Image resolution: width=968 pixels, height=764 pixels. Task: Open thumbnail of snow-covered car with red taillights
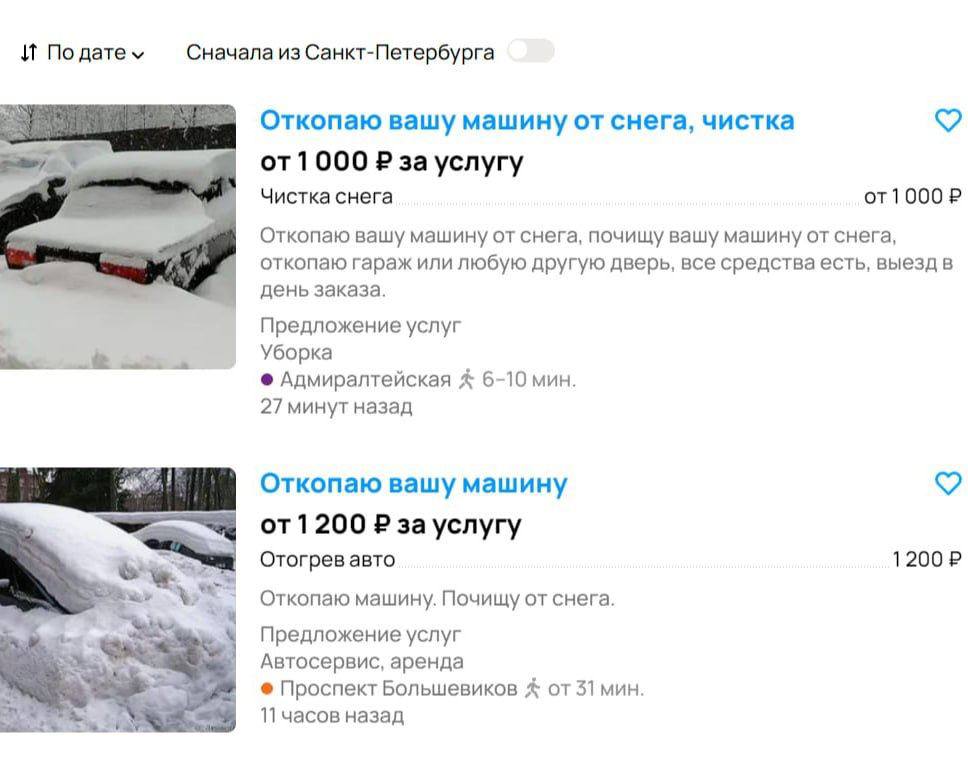pos(118,237)
